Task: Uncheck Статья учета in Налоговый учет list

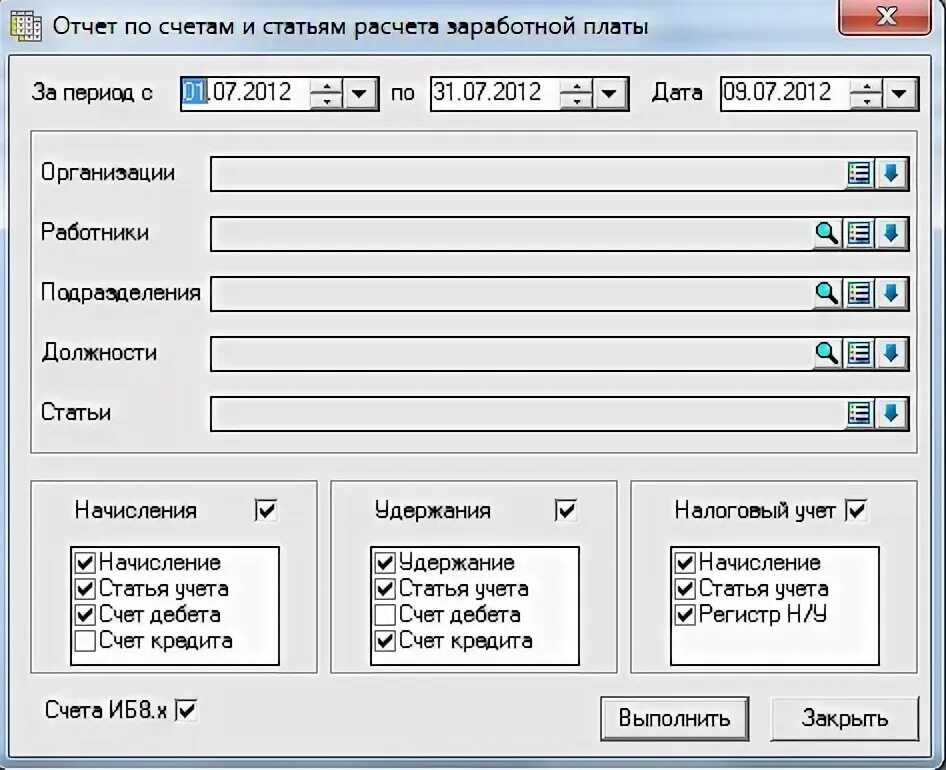Action: (x=685, y=589)
